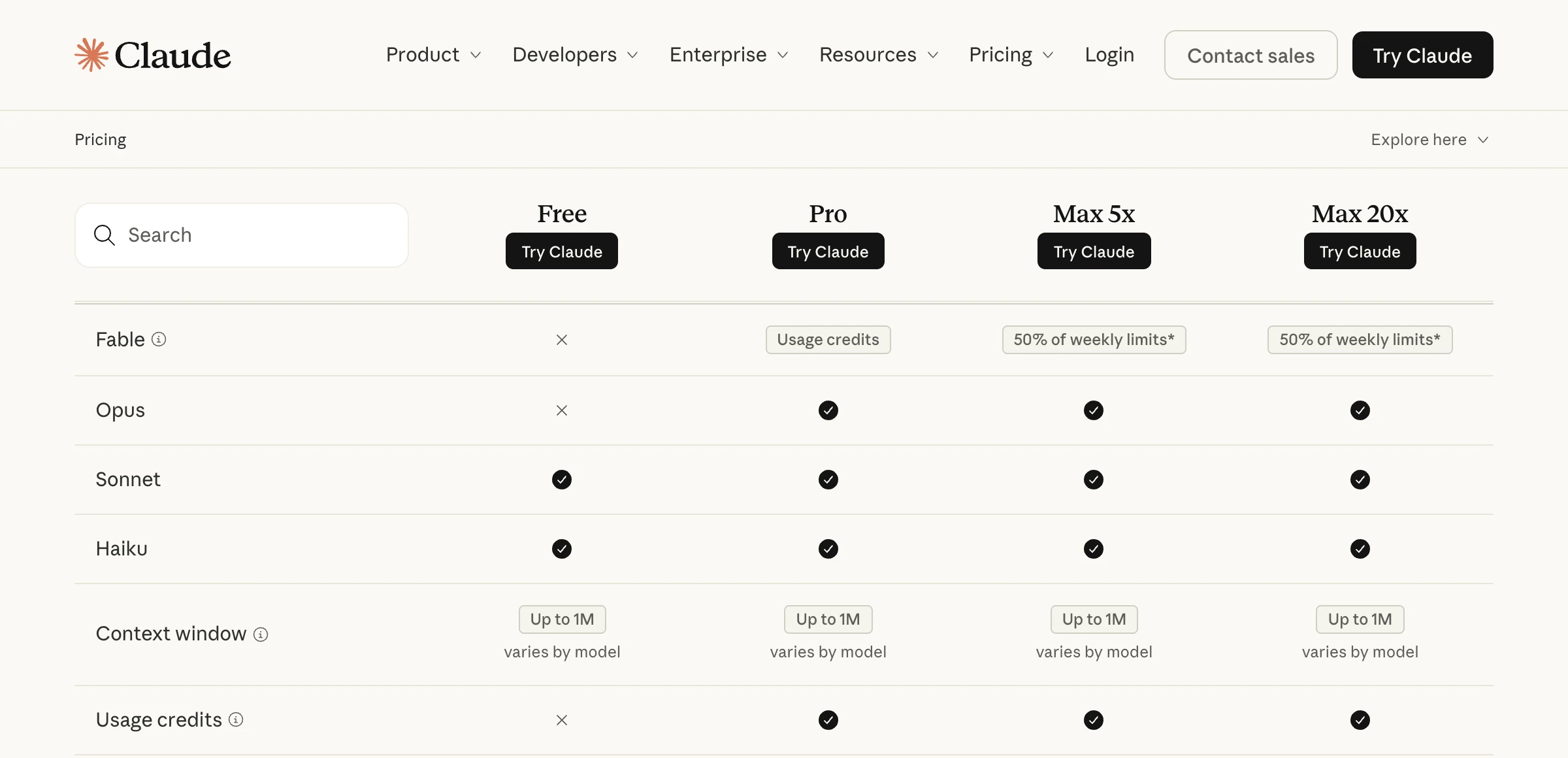Viewport: 1568px width, 758px height.
Task: Click the Claude wordmark text
Action: click(x=173, y=56)
